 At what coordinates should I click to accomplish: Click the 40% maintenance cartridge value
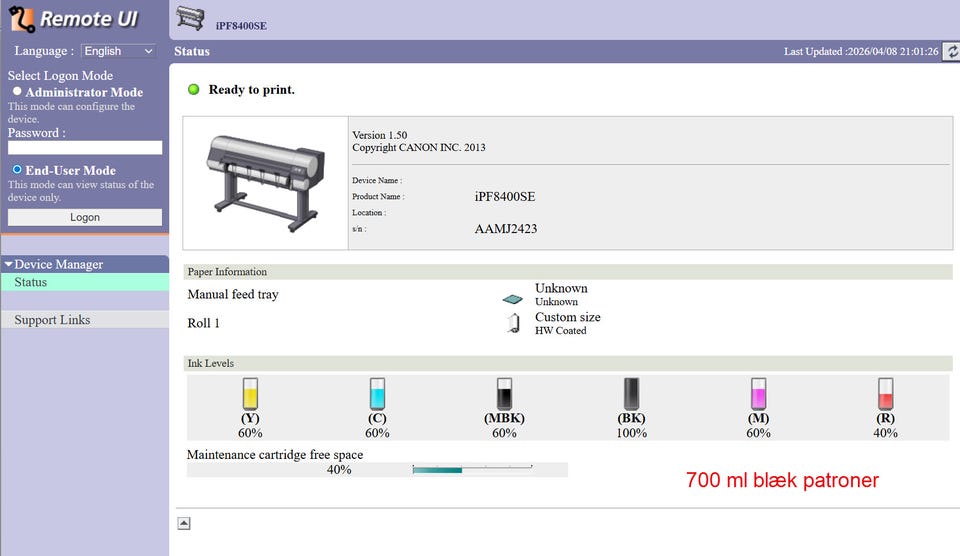(339, 470)
